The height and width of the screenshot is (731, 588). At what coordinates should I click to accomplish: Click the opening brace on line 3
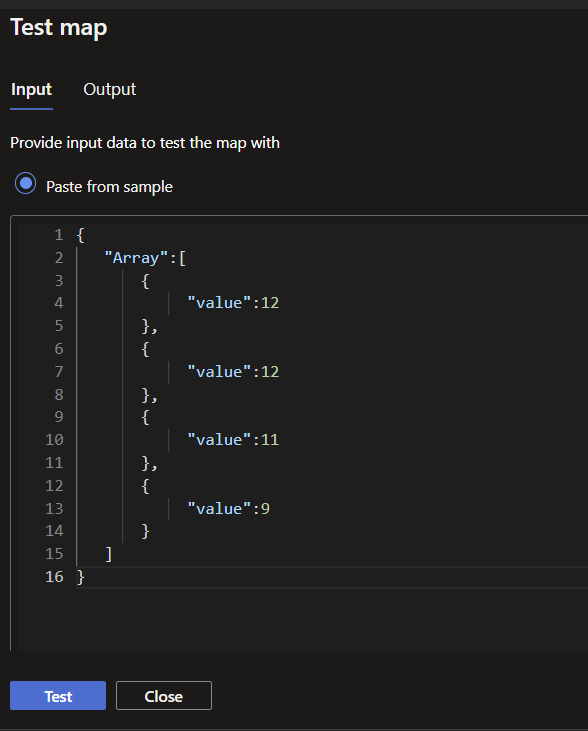click(145, 281)
